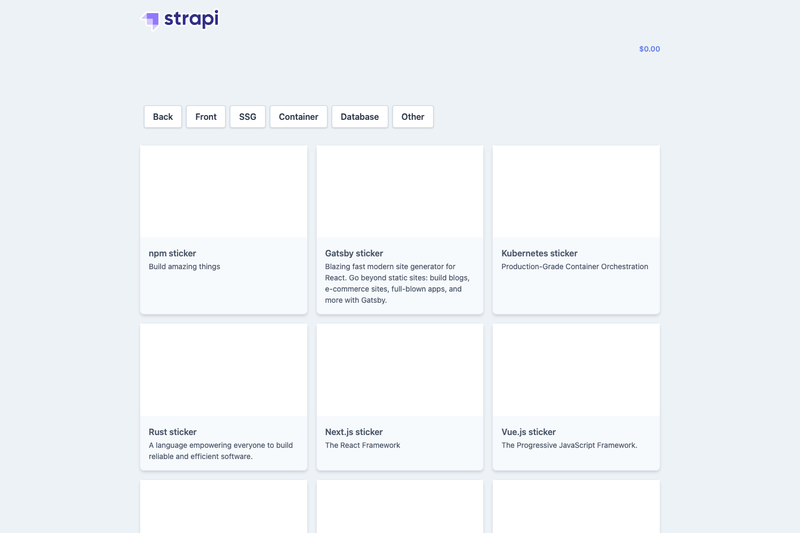Click the 'Build amazing things' description
Screen dimensions: 800x533
click(x=184, y=267)
